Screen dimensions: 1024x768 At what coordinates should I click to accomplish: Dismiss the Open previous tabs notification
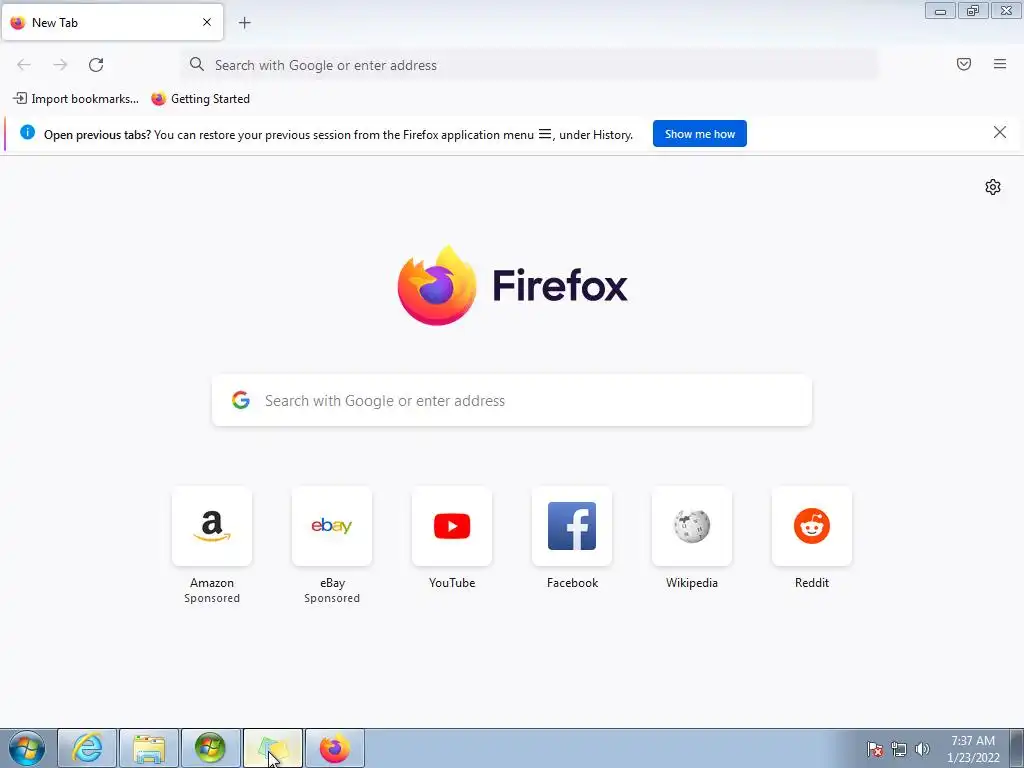click(1000, 133)
